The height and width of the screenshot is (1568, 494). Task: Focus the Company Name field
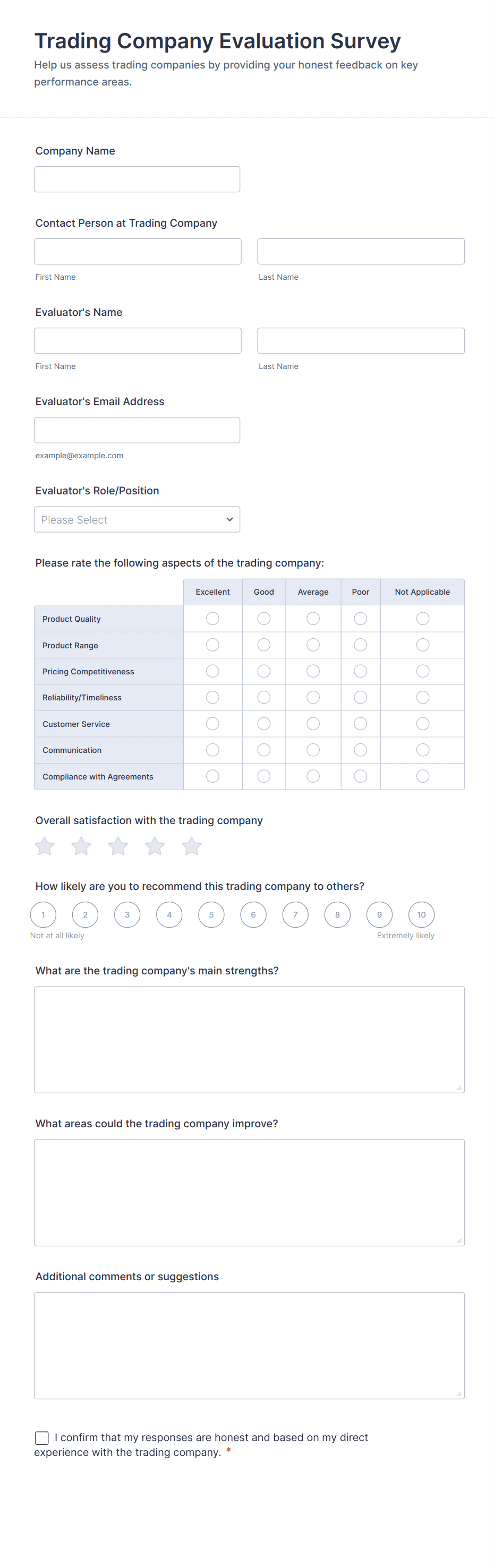137,179
